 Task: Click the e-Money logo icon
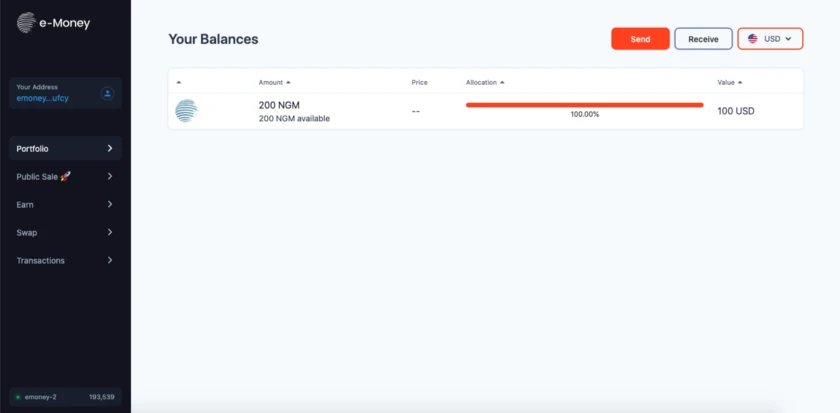click(26, 23)
